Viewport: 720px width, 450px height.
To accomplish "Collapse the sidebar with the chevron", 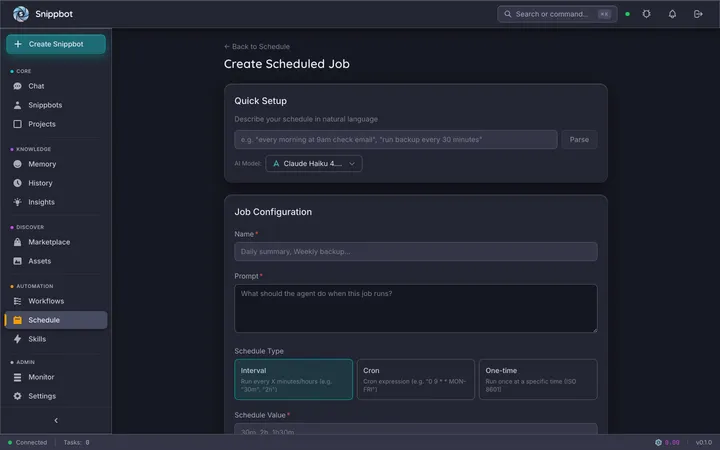I will point(56,420).
